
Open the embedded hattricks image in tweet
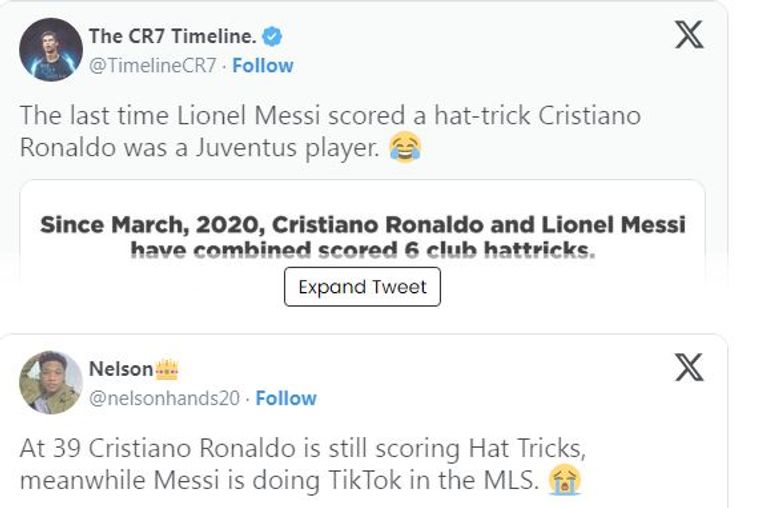tap(362, 234)
